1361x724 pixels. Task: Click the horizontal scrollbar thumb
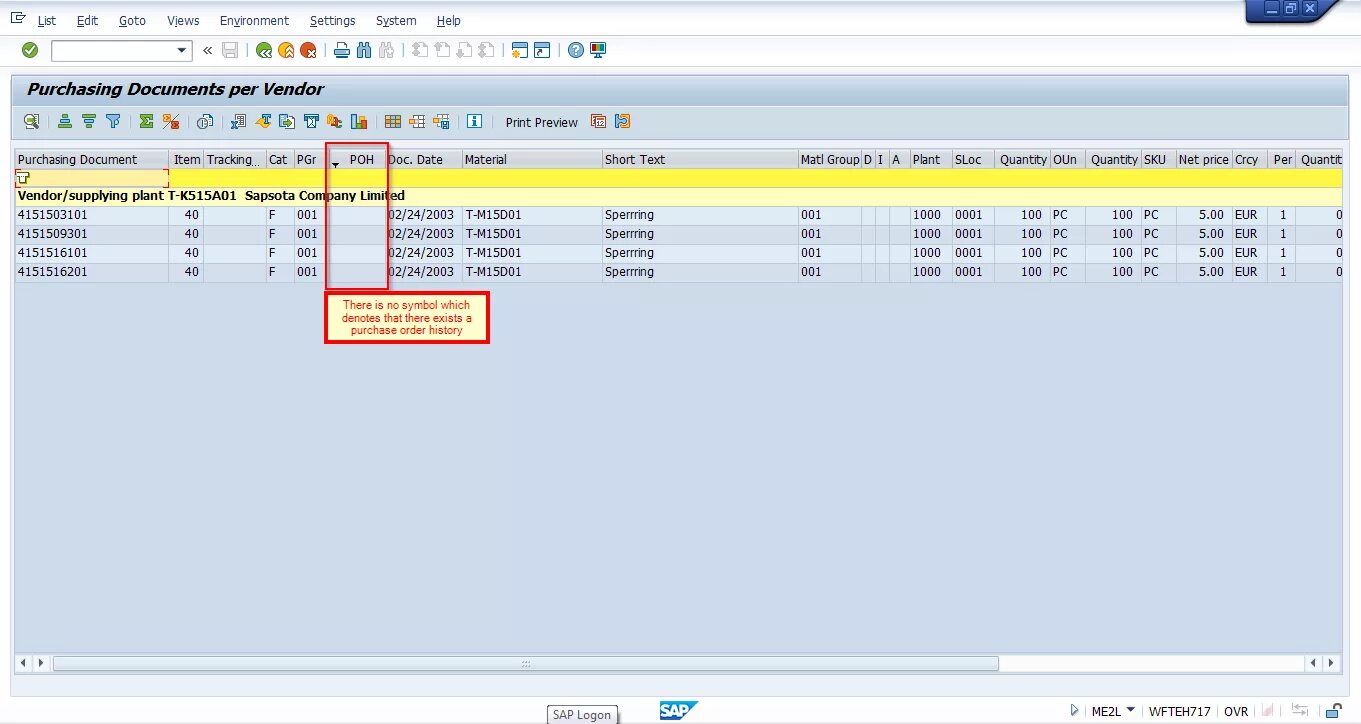pyautogui.click(x=525, y=663)
